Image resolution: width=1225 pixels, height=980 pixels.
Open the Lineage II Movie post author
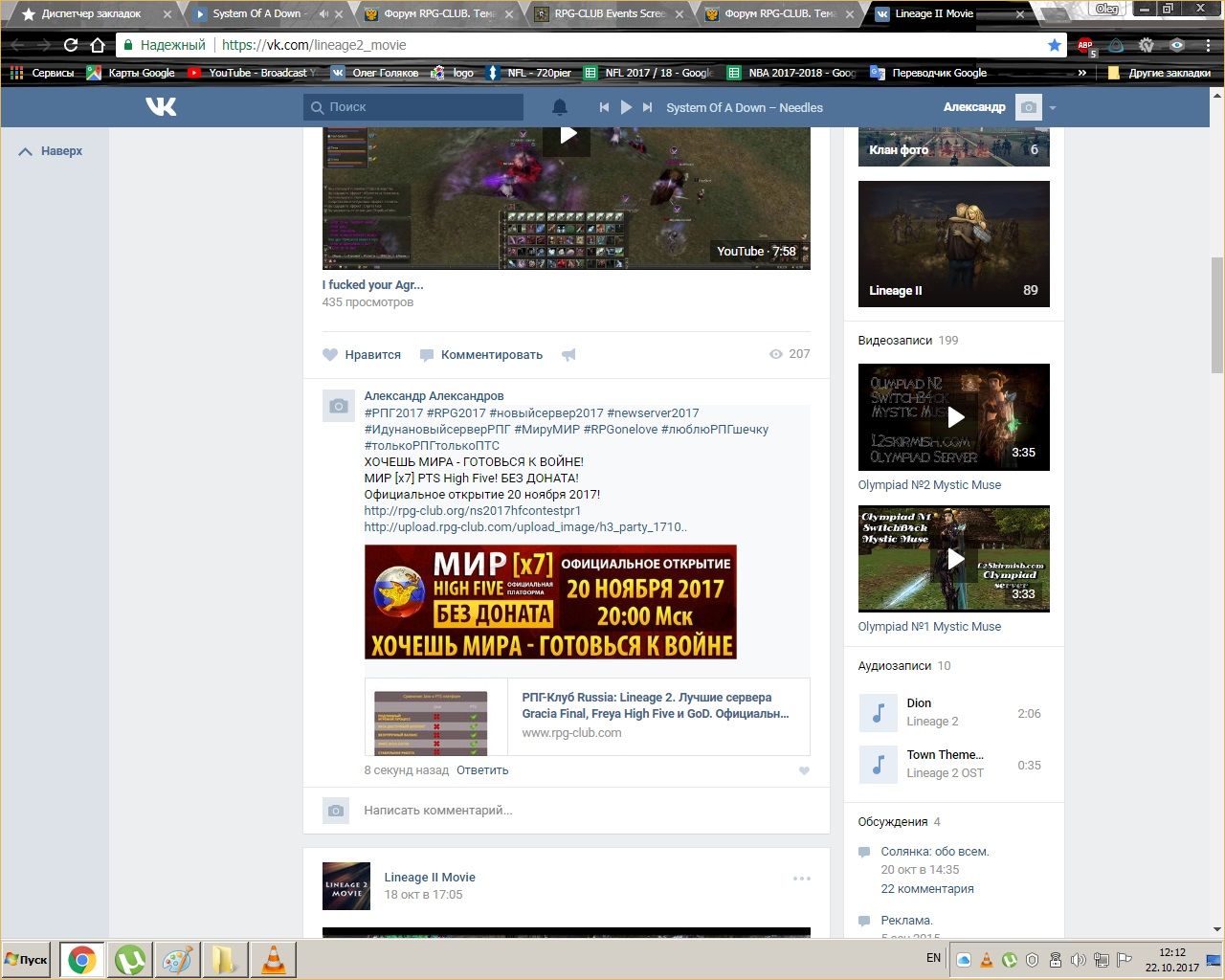[430, 877]
